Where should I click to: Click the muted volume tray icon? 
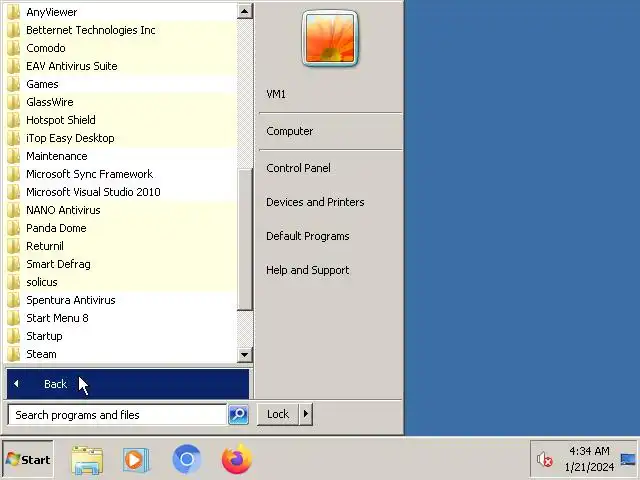(x=544, y=460)
